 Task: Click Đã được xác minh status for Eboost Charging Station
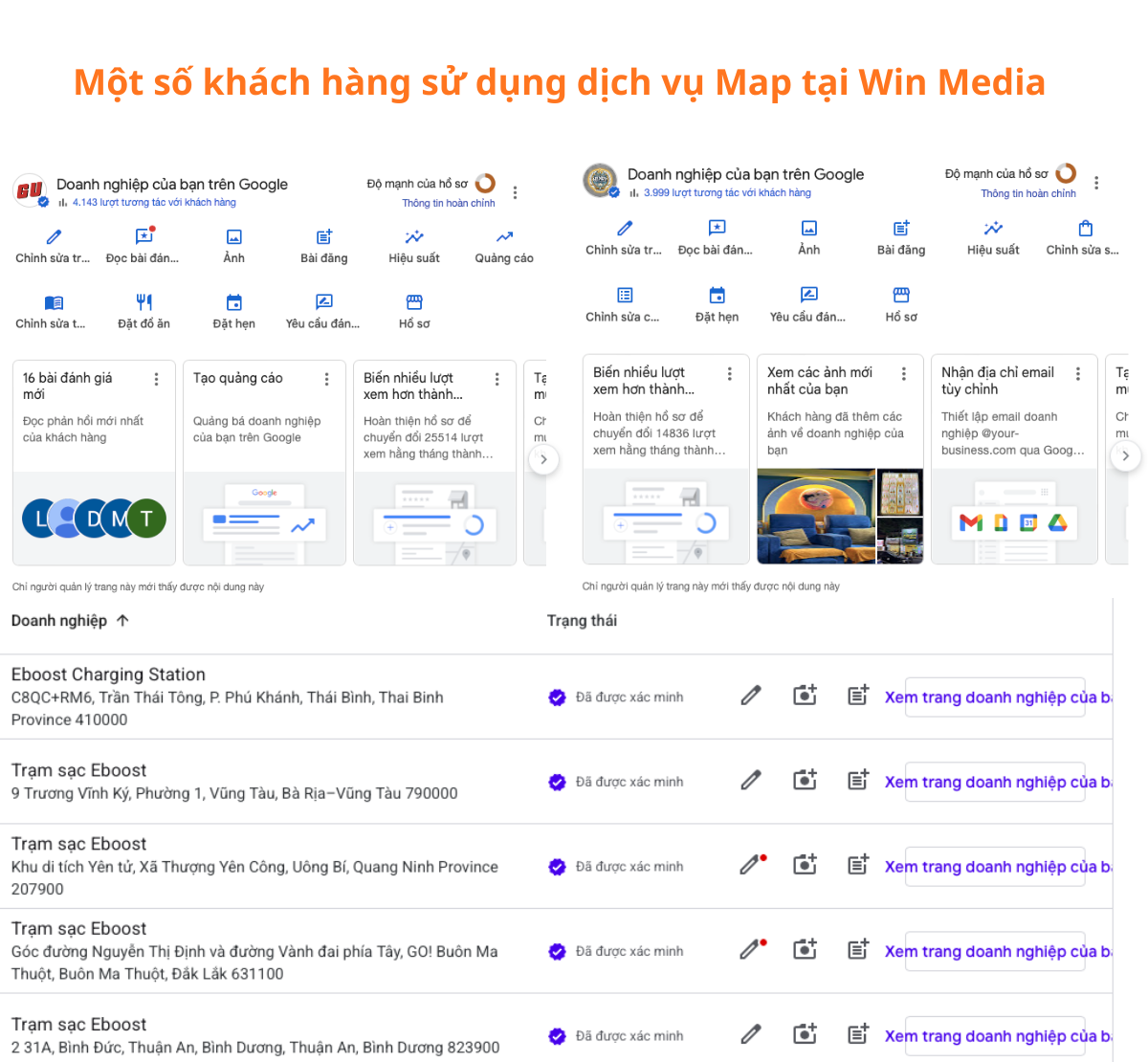click(617, 697)
